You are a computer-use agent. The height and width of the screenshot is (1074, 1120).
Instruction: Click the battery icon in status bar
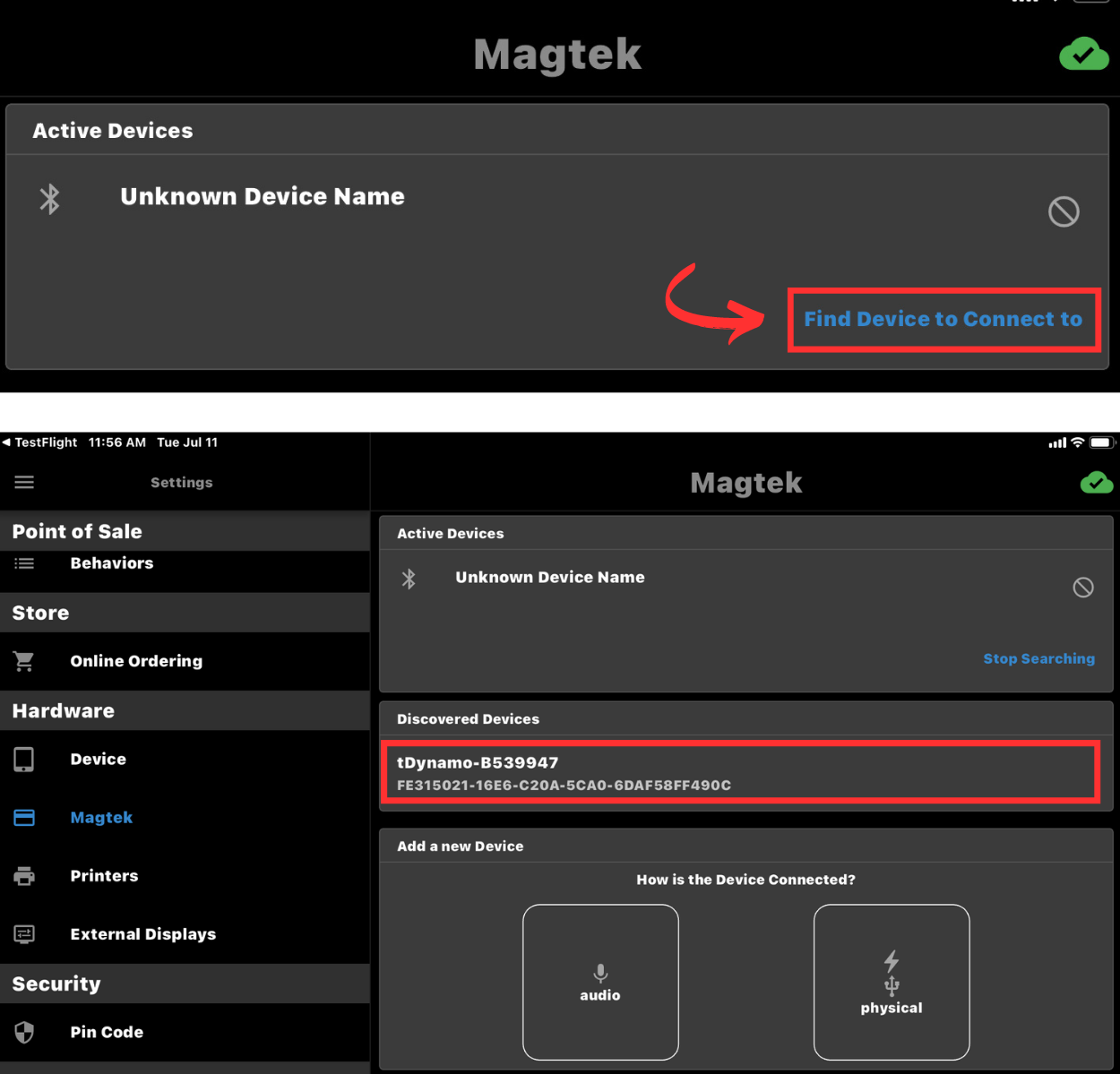pos(1102,442)
